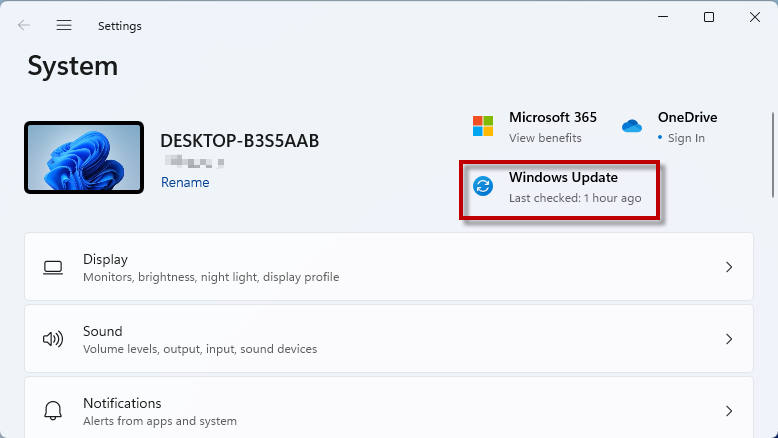778x438 pixels.
Task: Click the Notifications bell icon
Action: click(53, 411)
